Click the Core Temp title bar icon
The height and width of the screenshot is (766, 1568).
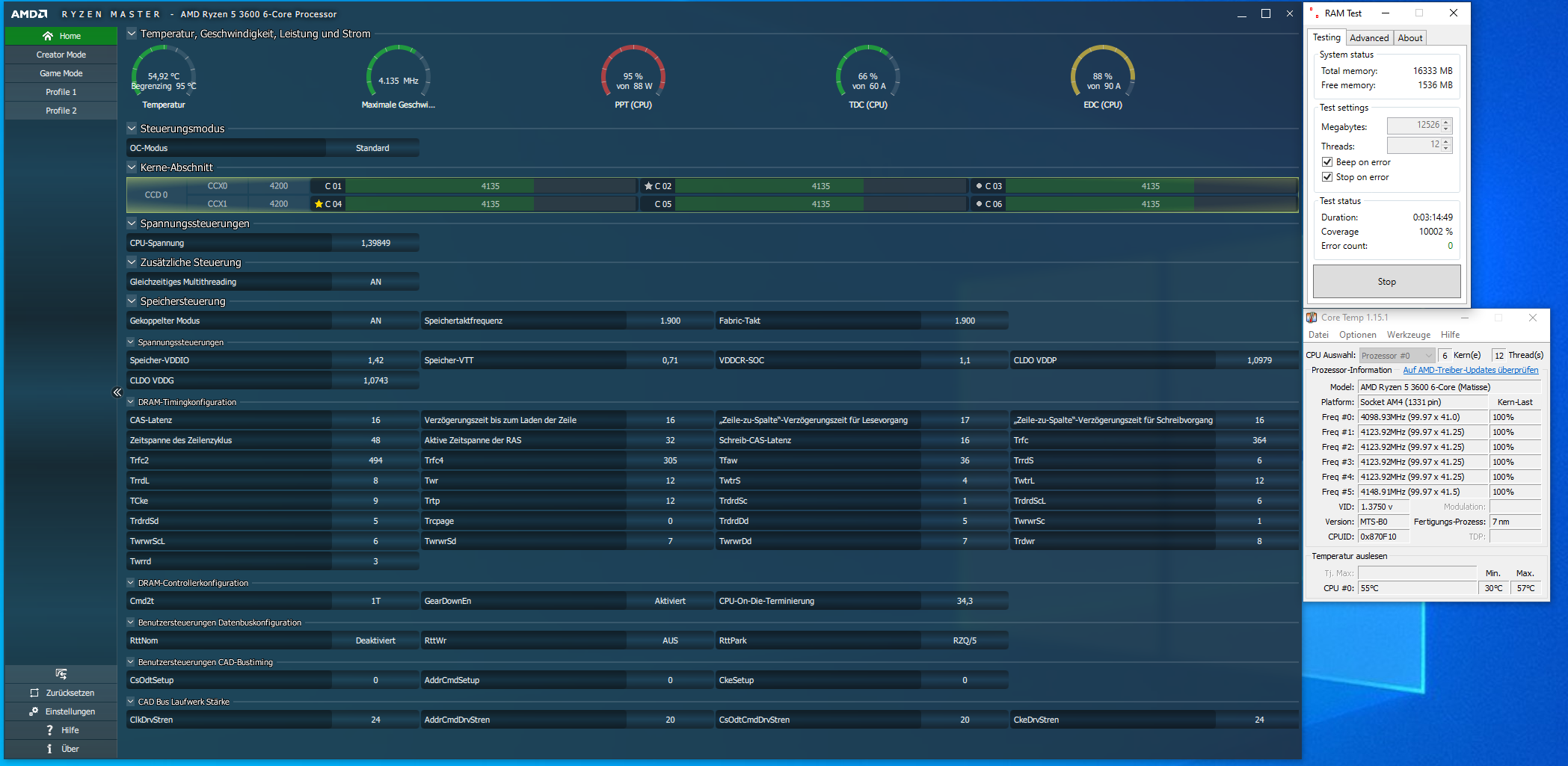pyautogui.click(x=1312, y=318)
